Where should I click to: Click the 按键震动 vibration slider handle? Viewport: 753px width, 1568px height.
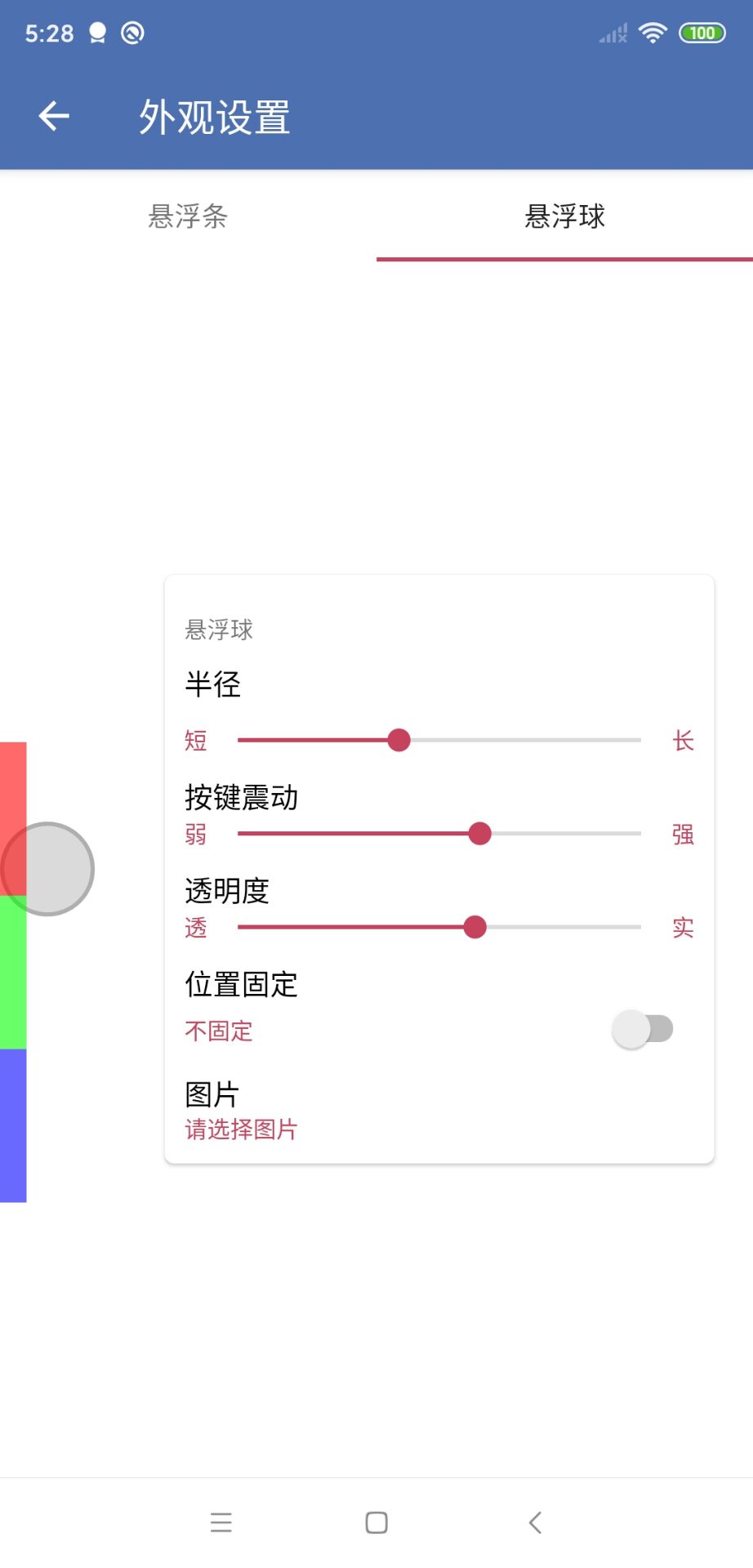481,834
